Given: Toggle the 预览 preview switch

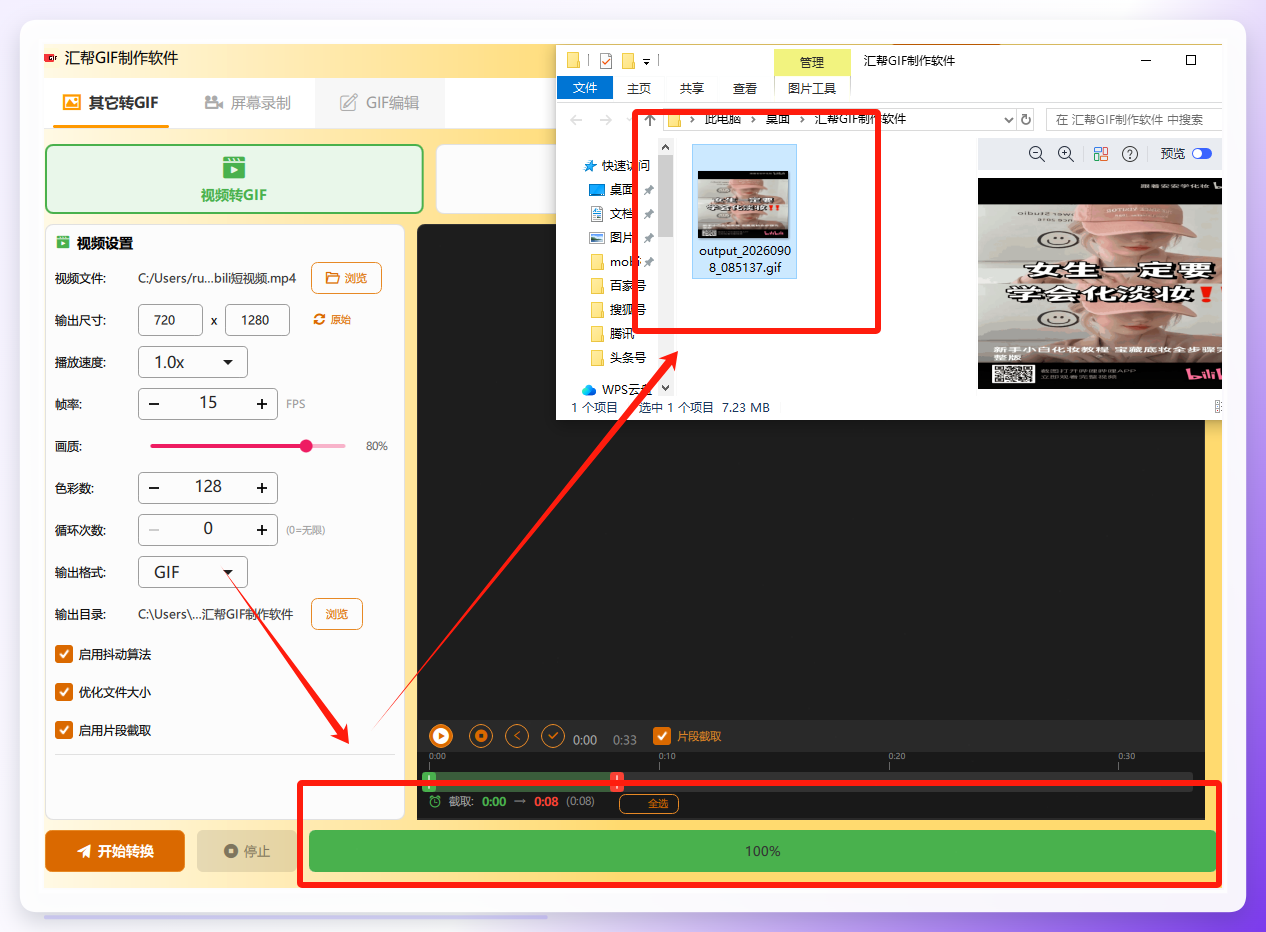Looking at the screenshot, I should pos(1201,154).
